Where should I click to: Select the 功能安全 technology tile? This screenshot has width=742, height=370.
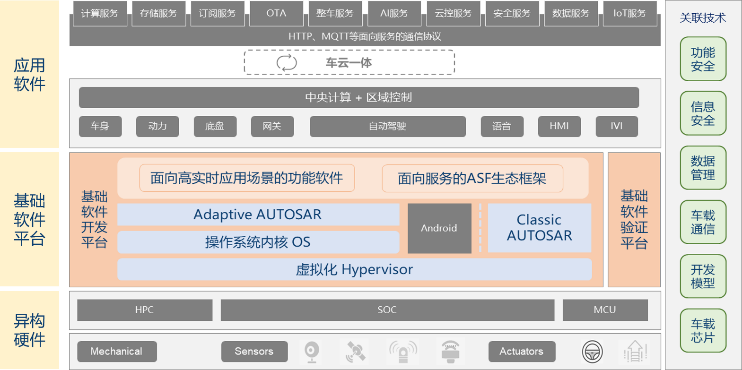(703, 59)
